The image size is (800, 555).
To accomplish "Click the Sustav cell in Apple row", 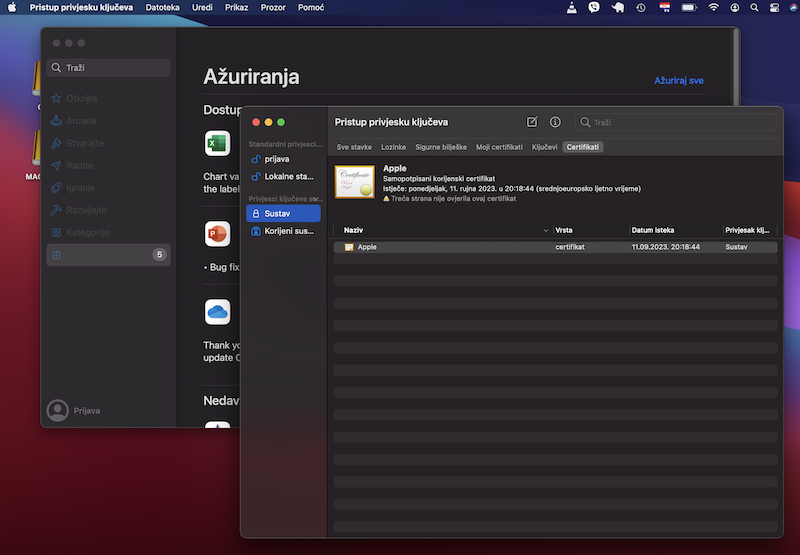I will 736,247.
